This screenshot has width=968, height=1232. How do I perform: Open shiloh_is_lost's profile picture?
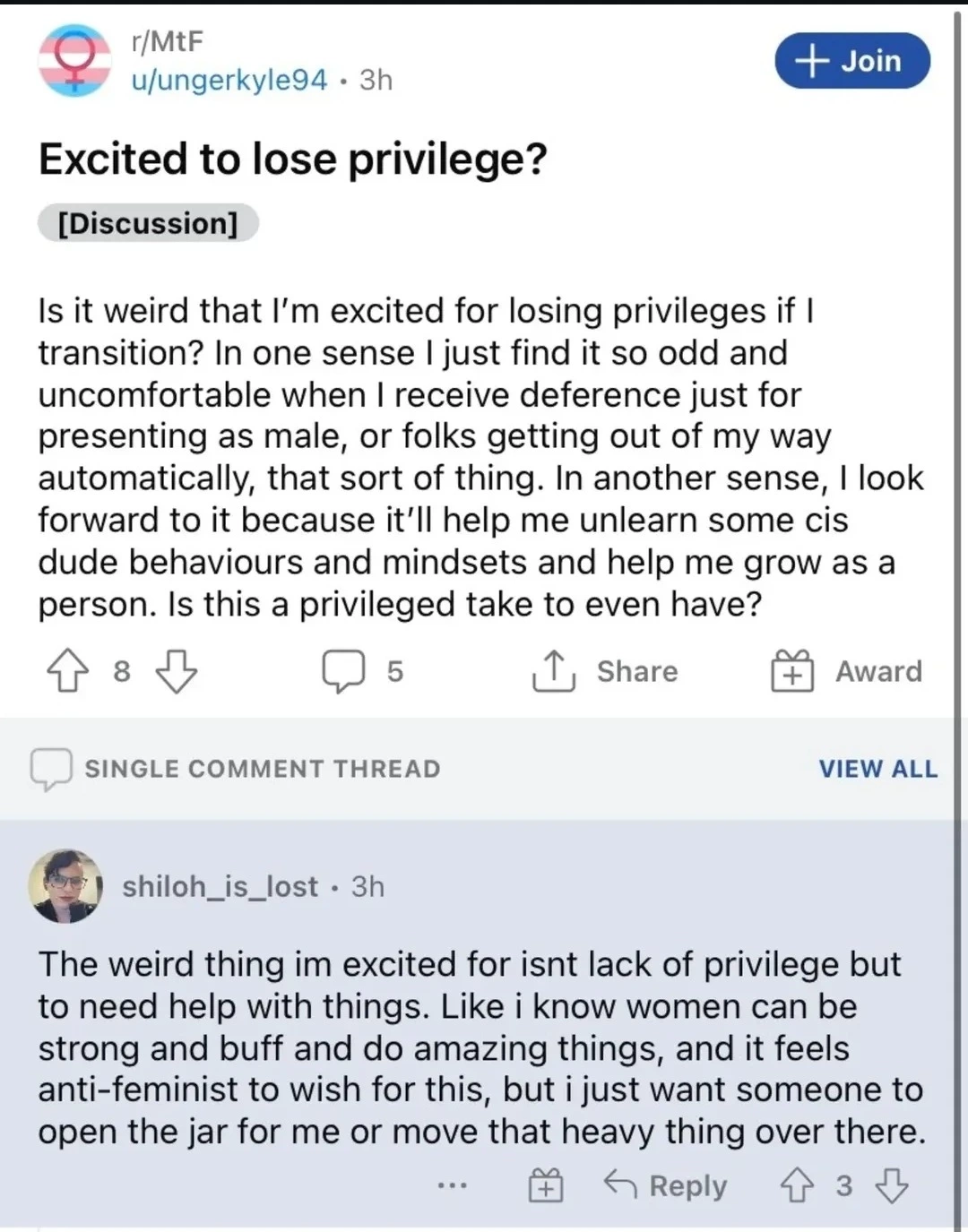tap(65, 886)
